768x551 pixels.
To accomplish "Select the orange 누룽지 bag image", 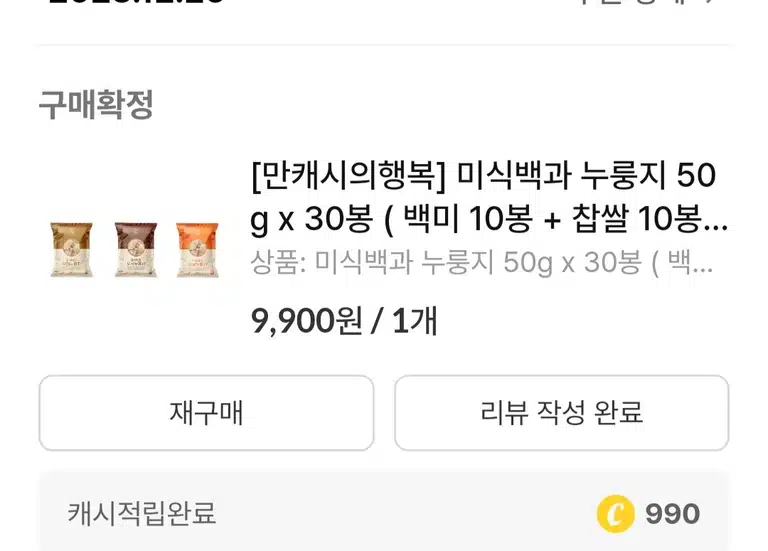I will coord(197,250).
